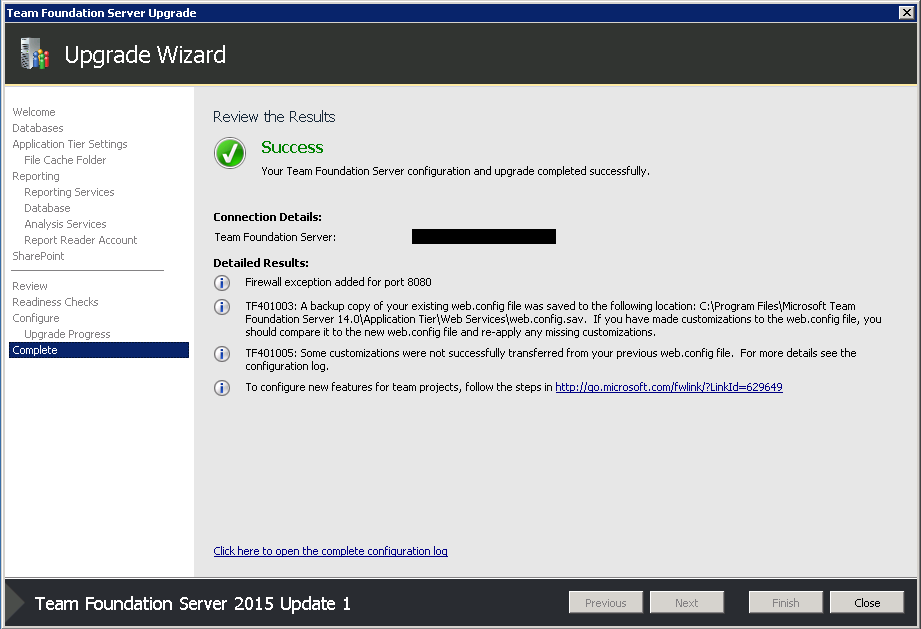The height and width of the screenshot is (629, 921).
Task: Select Upgrade Progress in the sidebar
Action: [x=67, y=334]
